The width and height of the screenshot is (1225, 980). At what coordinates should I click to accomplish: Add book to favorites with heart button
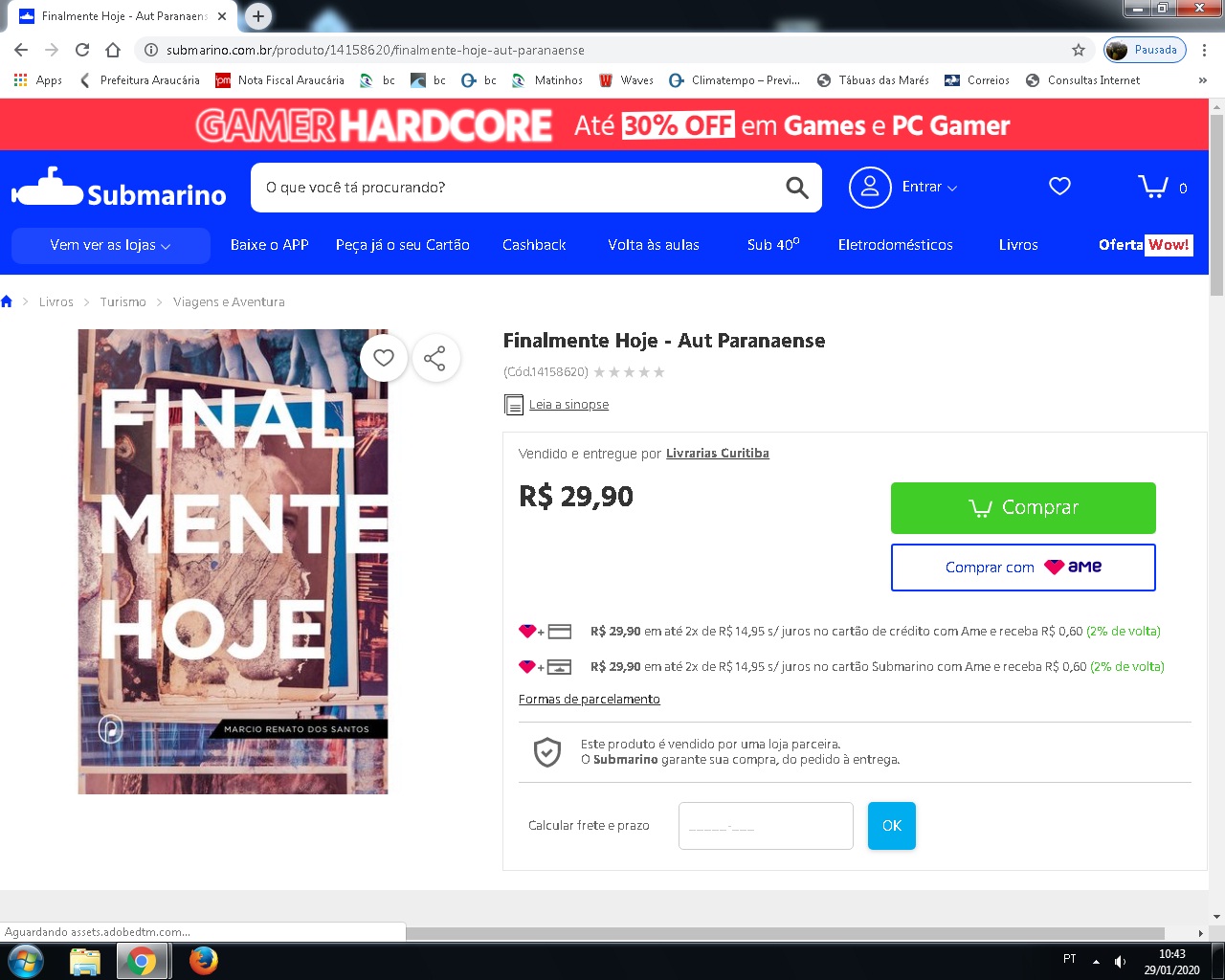click(x=384, y=358)
